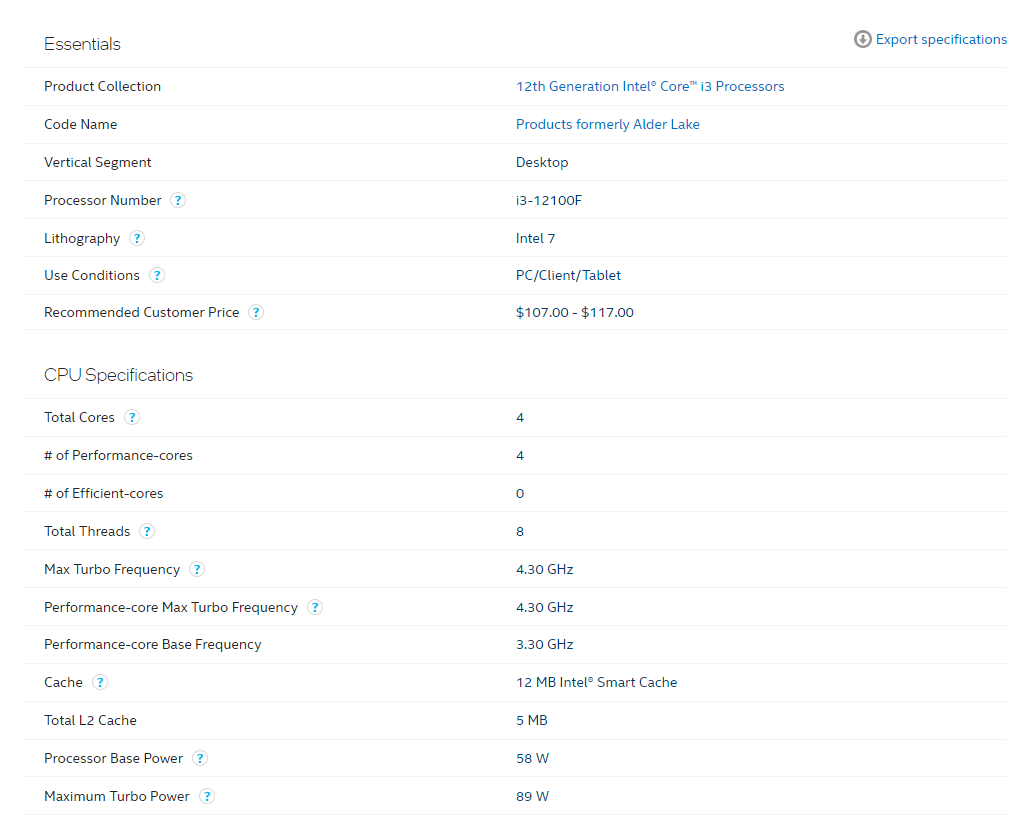The image size is (1033, 819).
Task: Click the Recommended Customer Price label
Action: coord(142,312)
